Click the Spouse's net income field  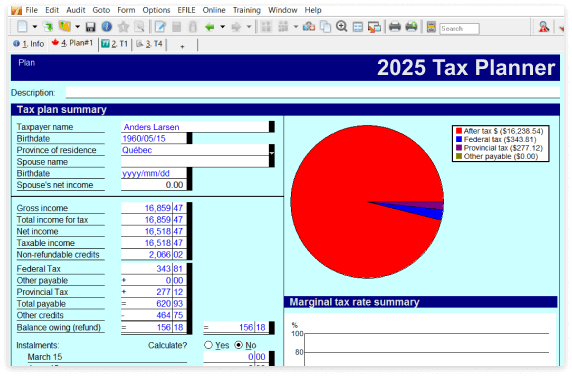(x=154, y=185)
